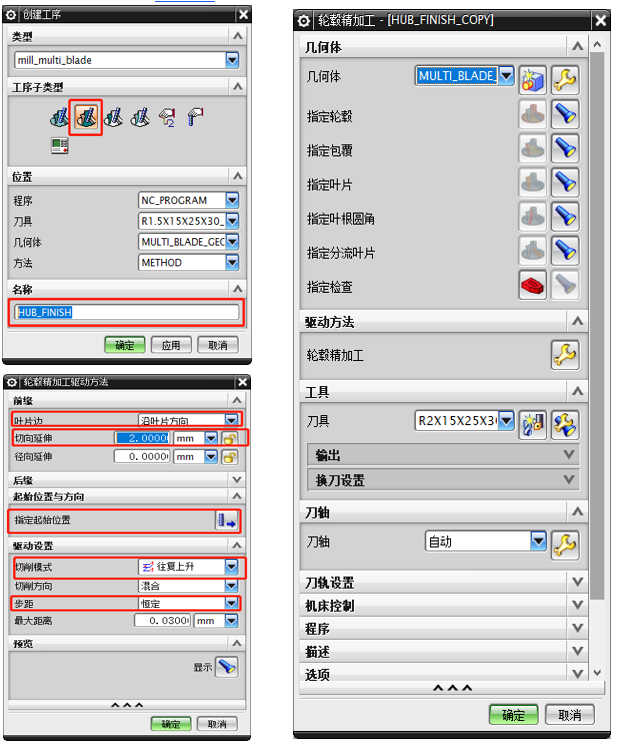Select the mill user subtype icon
Screen dimensions: 619x742
pyautogui.click(x=195, y=117)
